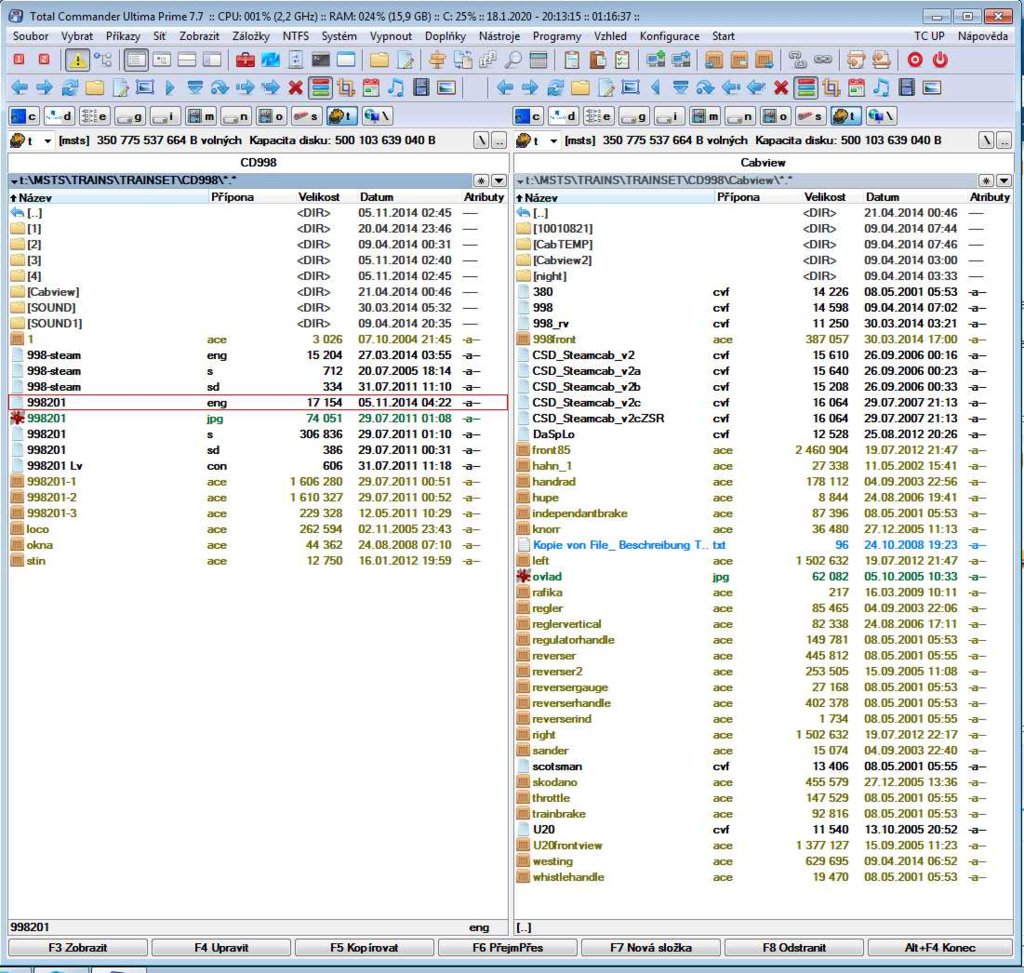The height and width of the screenshot is (973, 1024).
Task: Open left panel directory history arrow button
Action: 499,180
